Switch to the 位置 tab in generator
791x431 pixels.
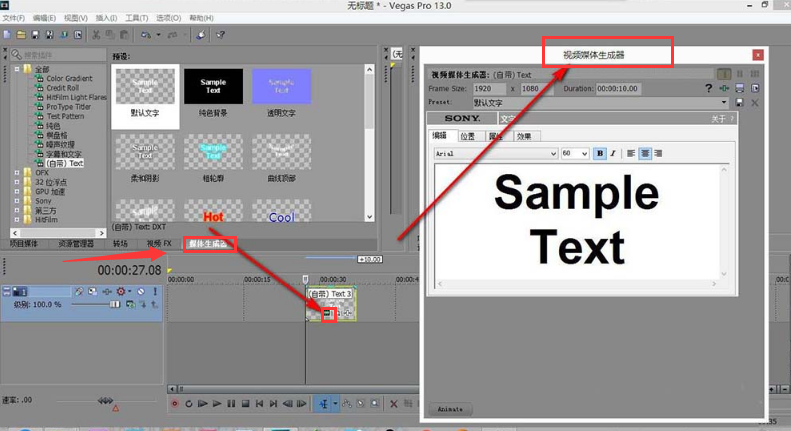pyautogui.click(x=468, y=136)
